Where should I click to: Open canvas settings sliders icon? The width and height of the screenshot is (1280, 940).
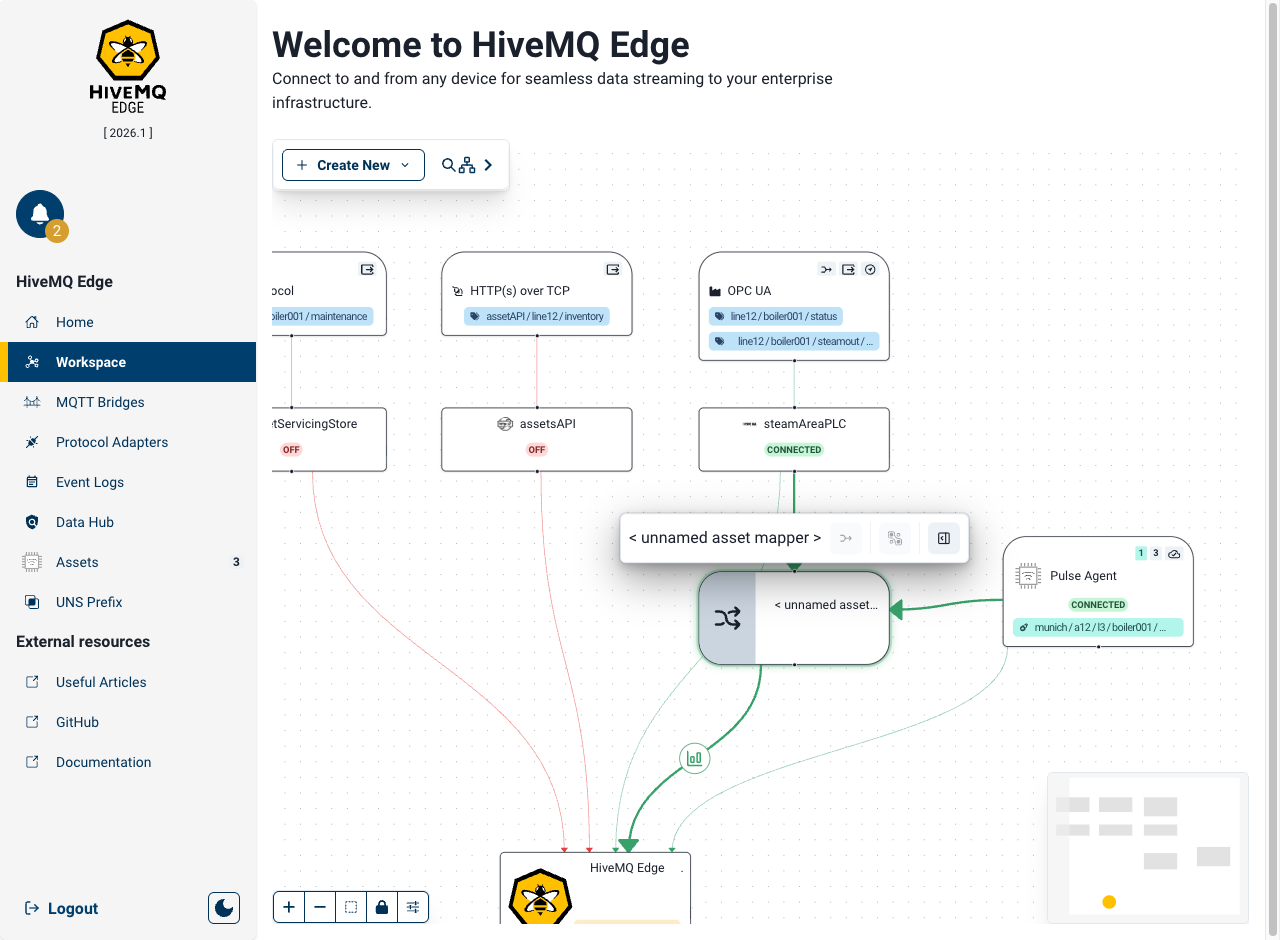pyautogui.click(x=412, y=907)
